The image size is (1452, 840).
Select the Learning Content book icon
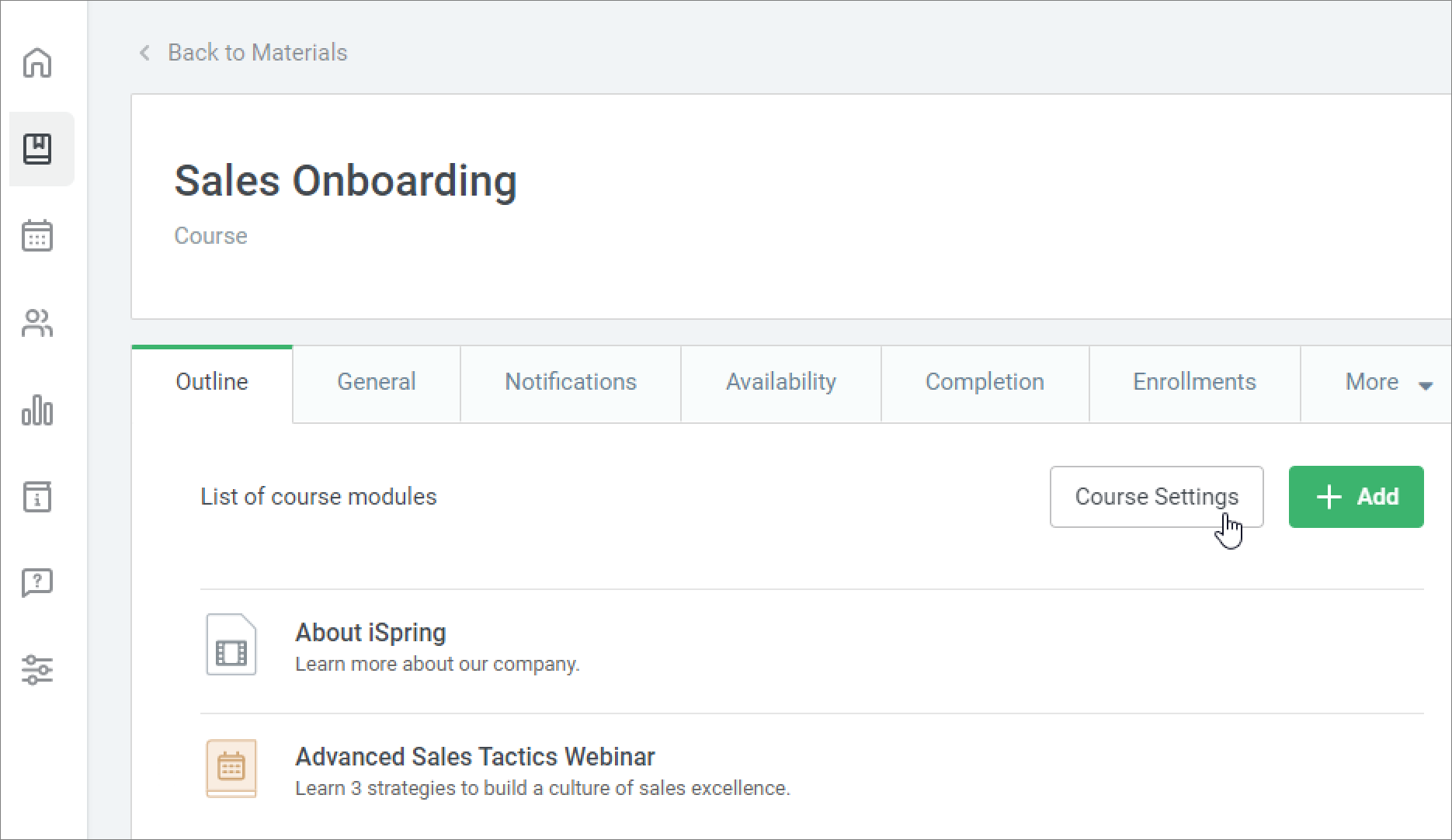pos(37,149)
